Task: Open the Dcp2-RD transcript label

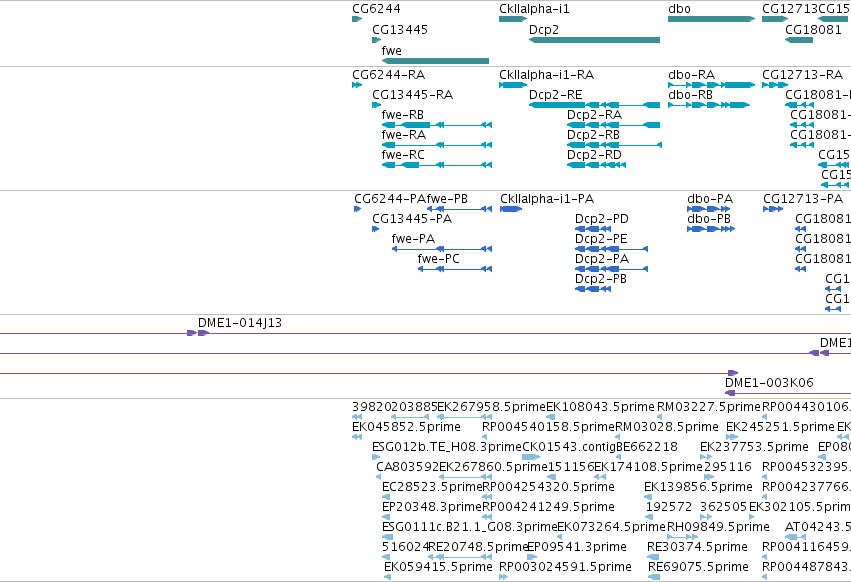Action: pyautogui.click(x=594, y=155)
